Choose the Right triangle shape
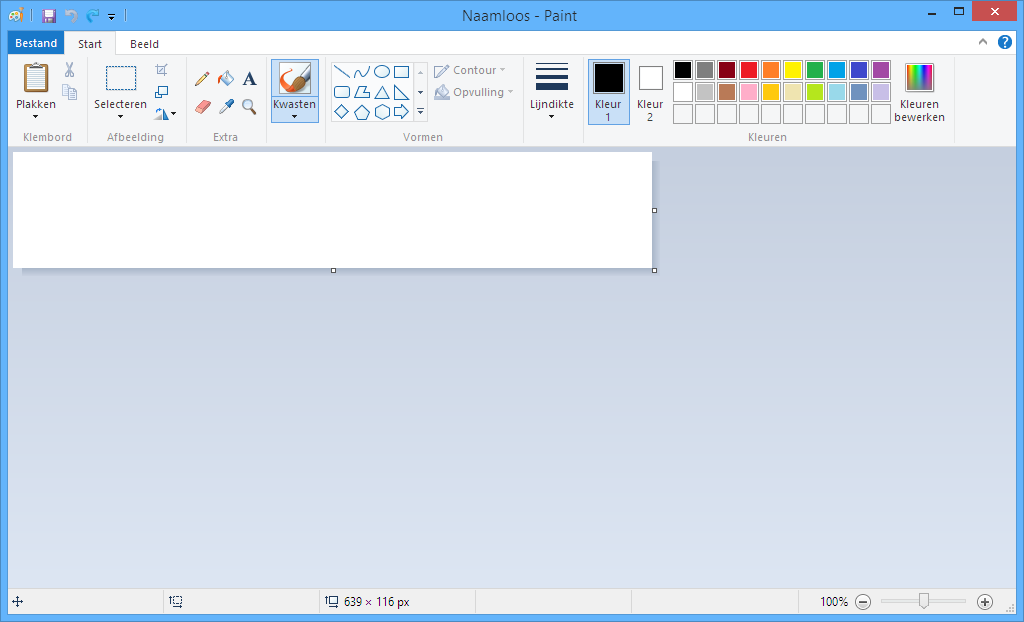Viewport: 1024px width, 622px height. click(402, 92)
